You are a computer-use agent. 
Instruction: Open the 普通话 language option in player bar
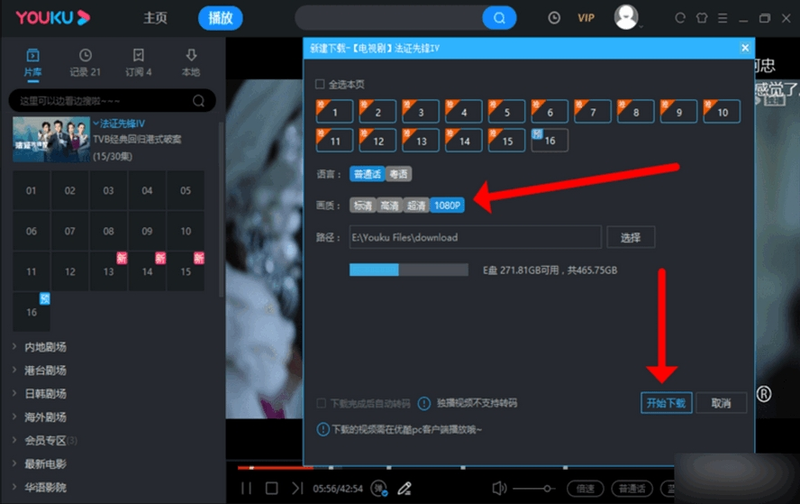click(632, 488)
